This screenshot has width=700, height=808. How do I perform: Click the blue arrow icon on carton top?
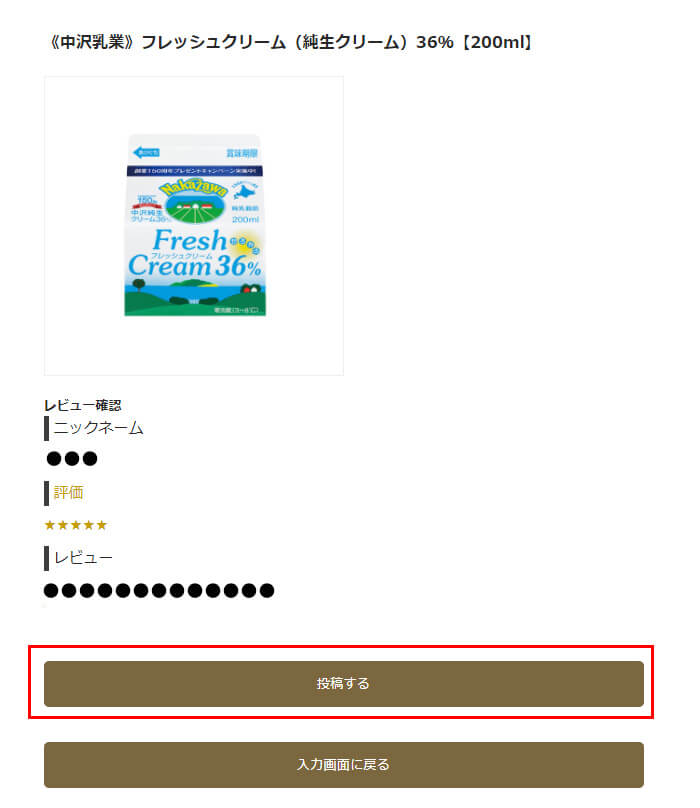click(x=146, y=152)
